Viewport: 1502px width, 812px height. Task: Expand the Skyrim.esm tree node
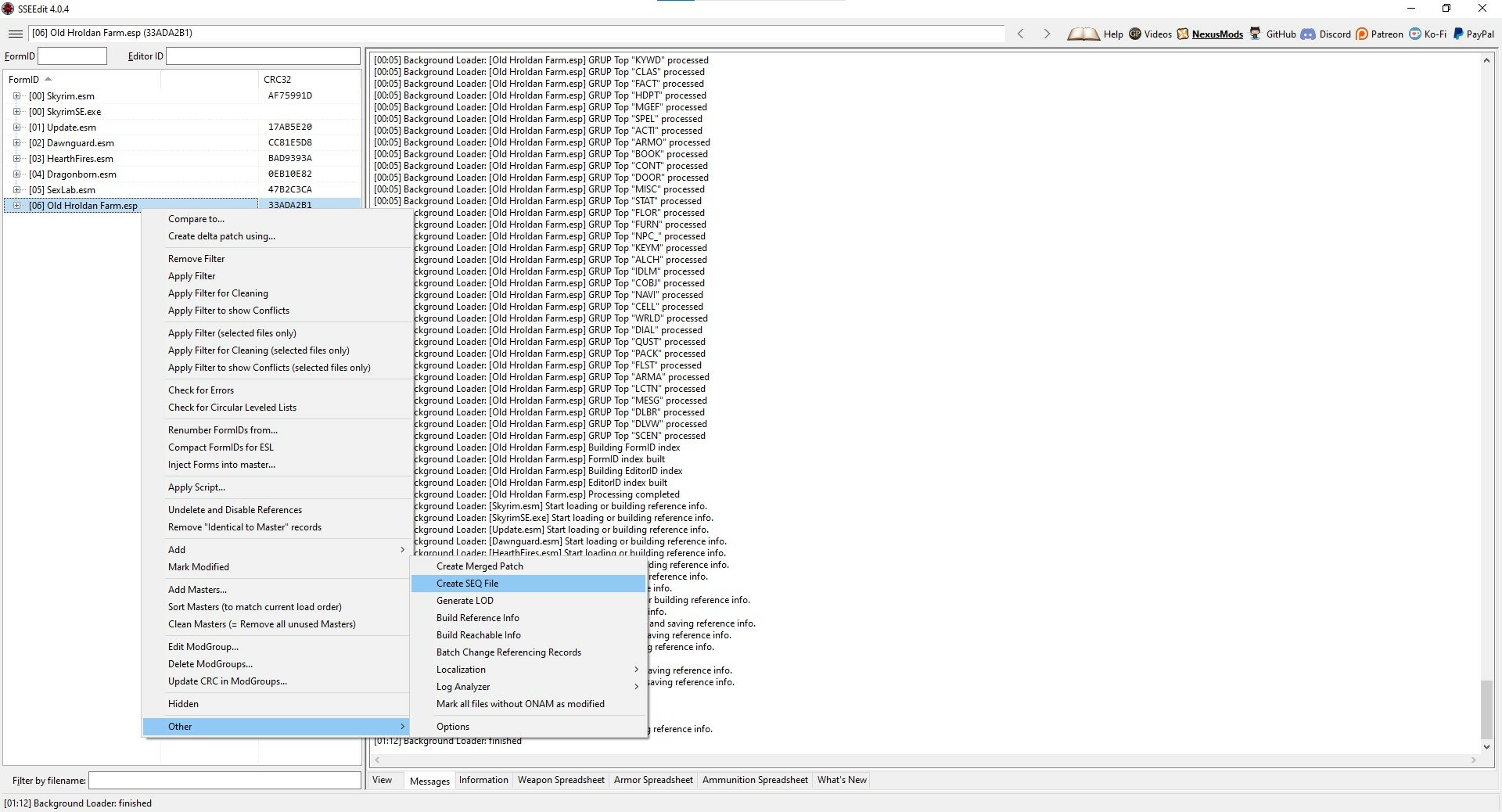tap(16, 96)
